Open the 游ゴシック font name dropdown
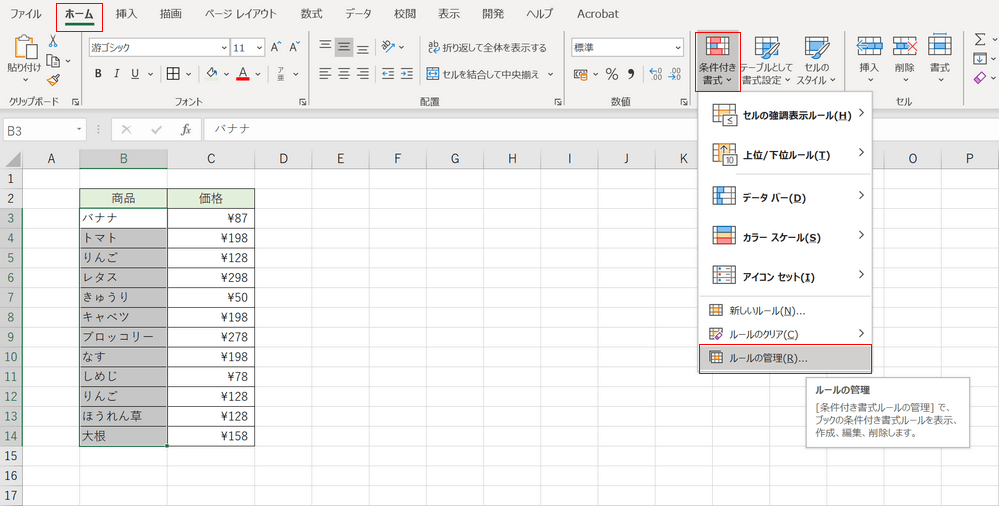Image resolution: width=999 pixels, height=506 pixels. 224,48
